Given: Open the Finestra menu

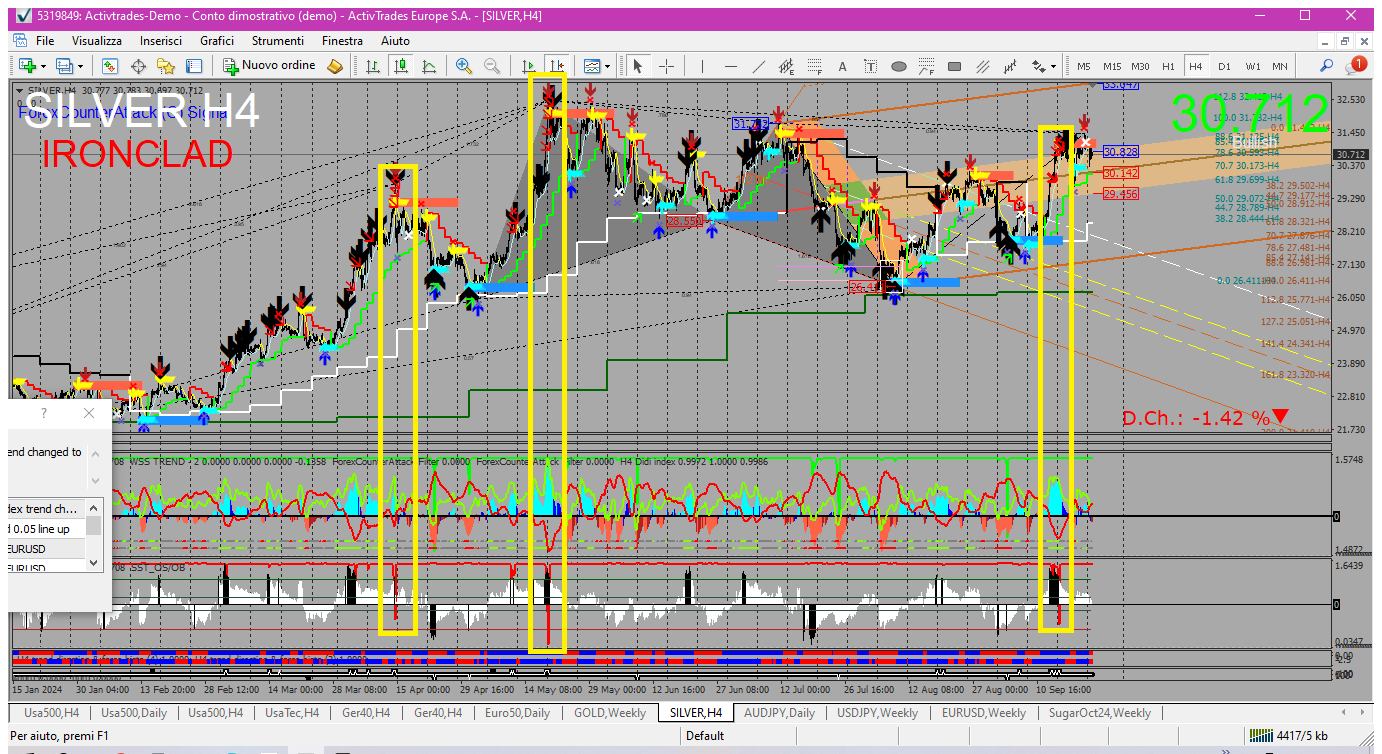Looking at the screenshot, I should [342, 41].
